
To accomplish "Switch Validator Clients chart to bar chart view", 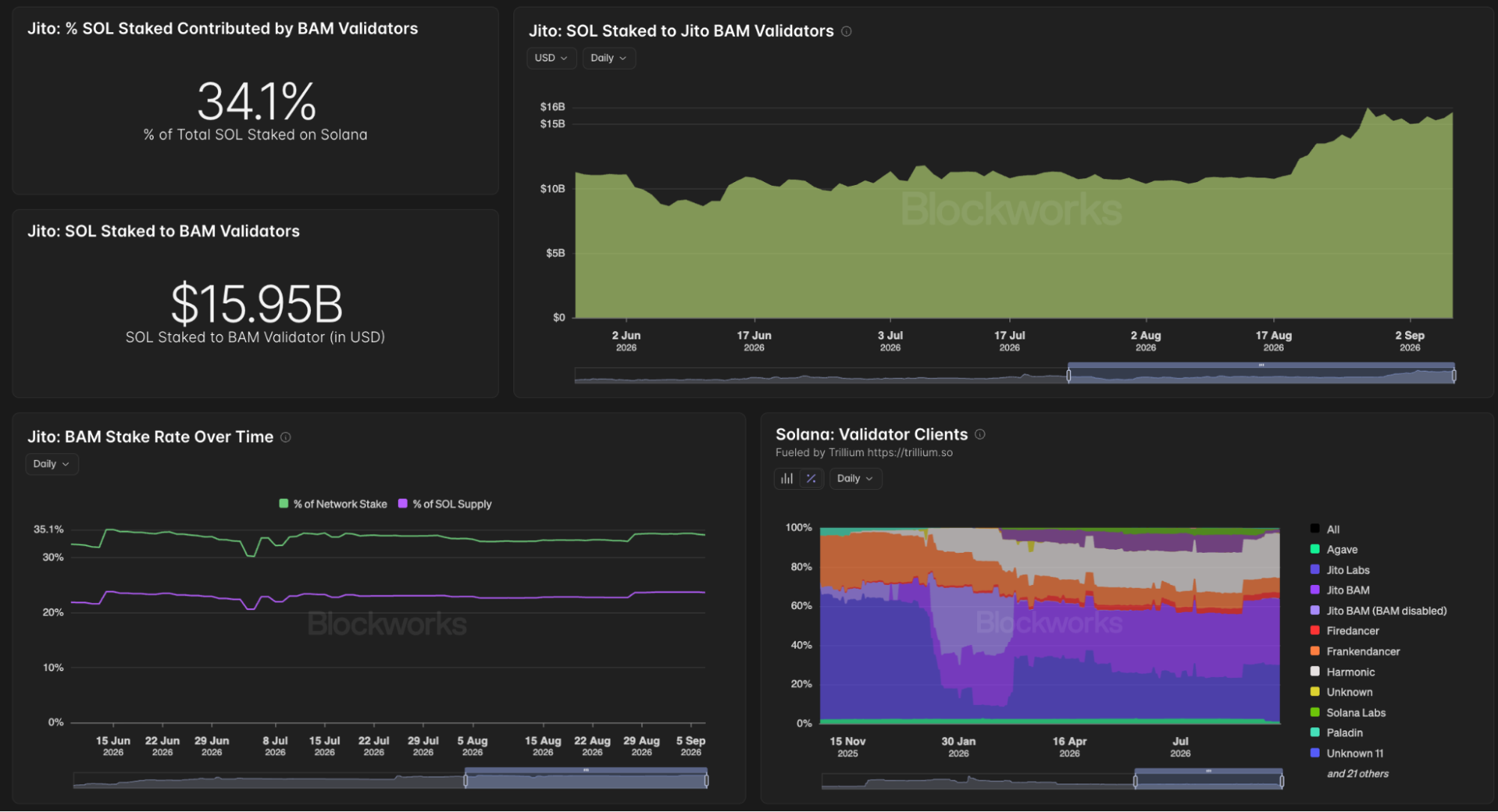I will tap(787, 479).
